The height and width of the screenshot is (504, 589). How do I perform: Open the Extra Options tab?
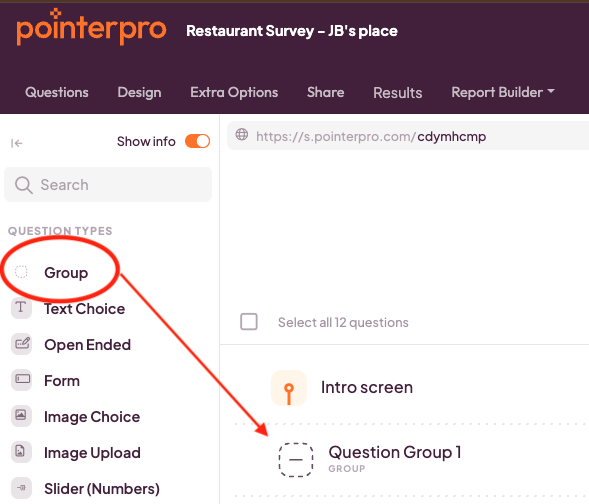tap(234, 92)
